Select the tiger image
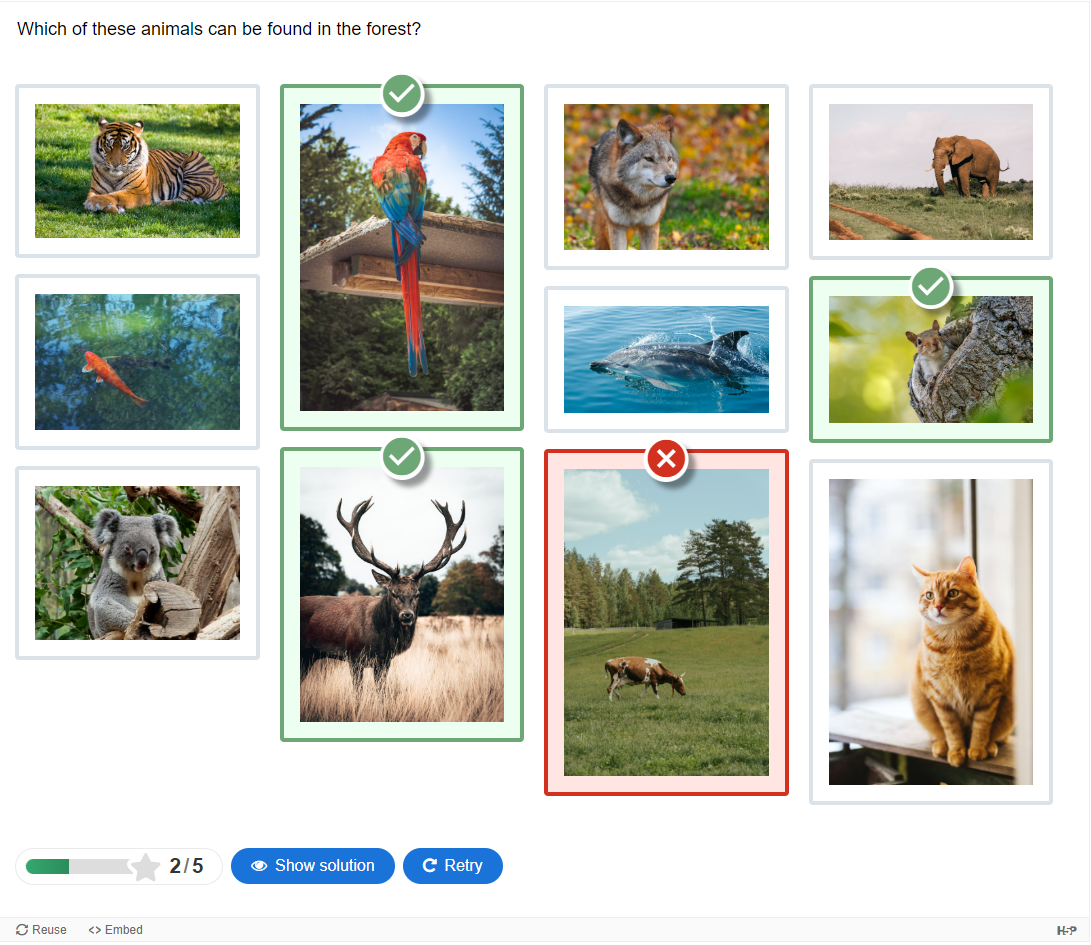Screen dimensions: 1091x945 point(137,171)
